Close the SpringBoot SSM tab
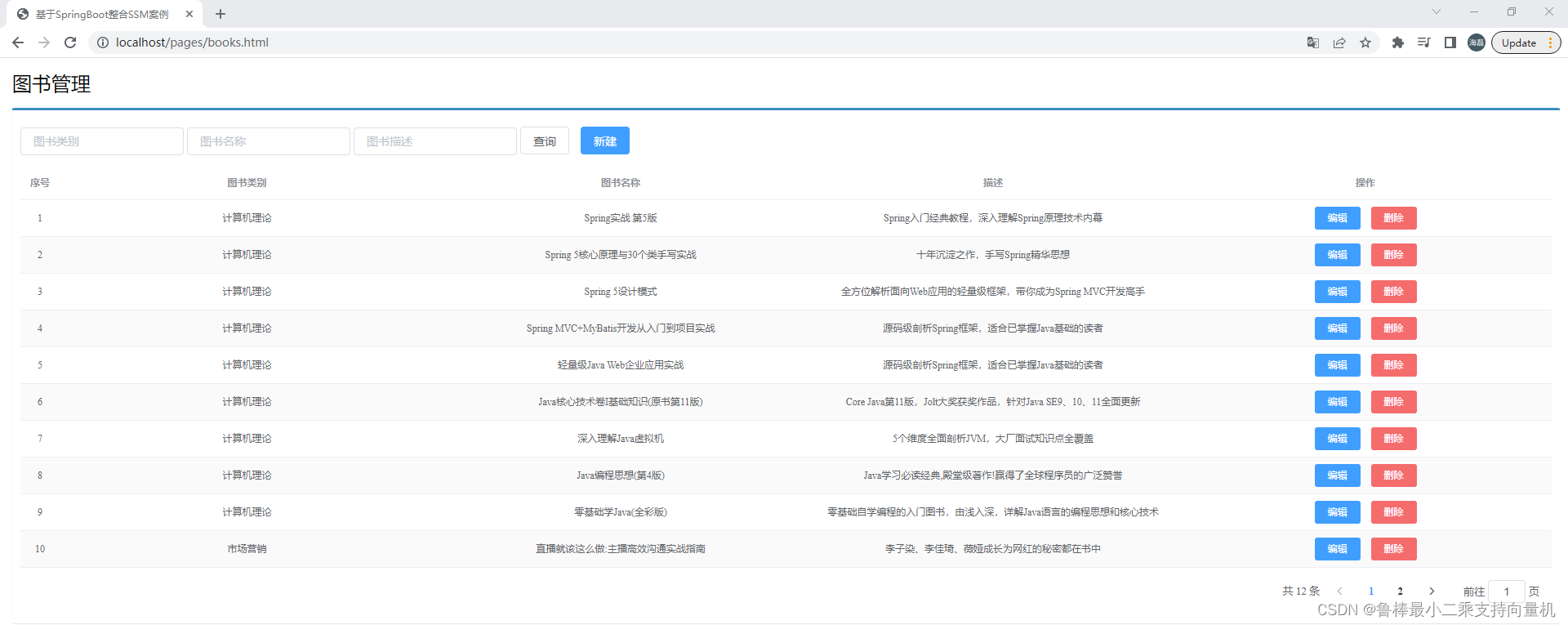Image resolution: width=1568 pixels, height=625 pixels. tap(189, 14)
